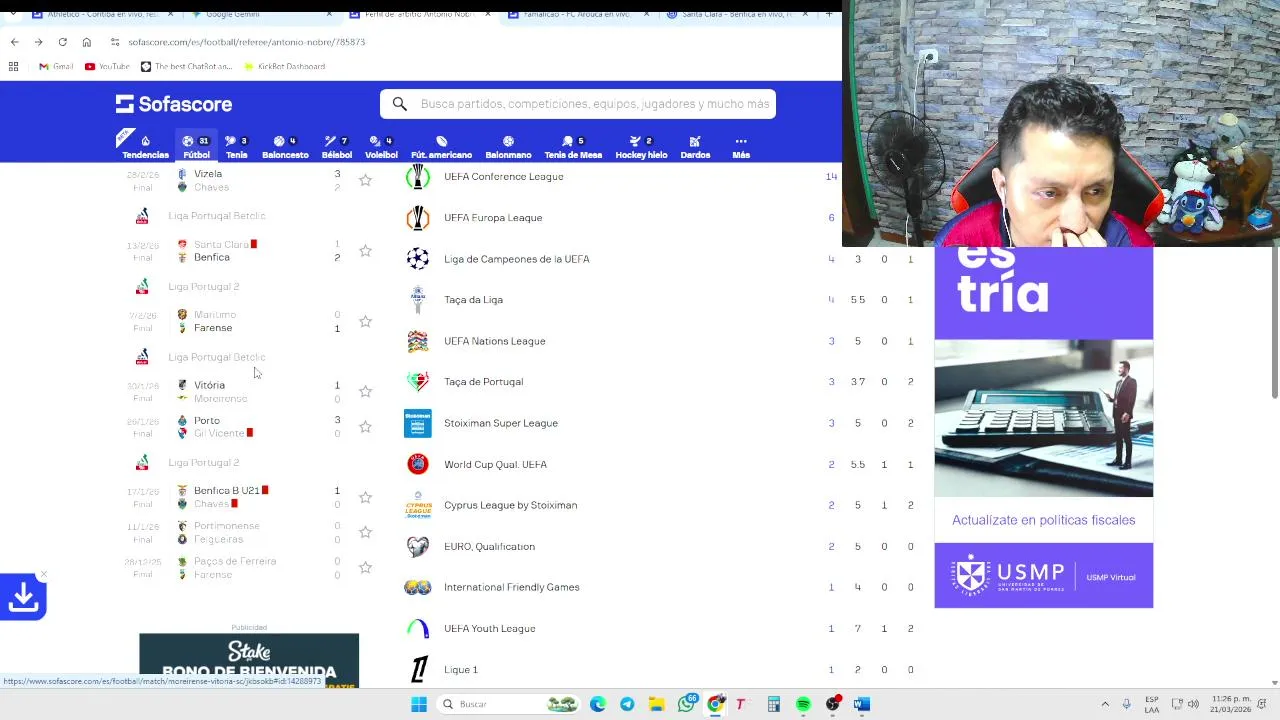Open the Voleibol section
Viewport: 1280px width, 720px height.
click(381, 147)
